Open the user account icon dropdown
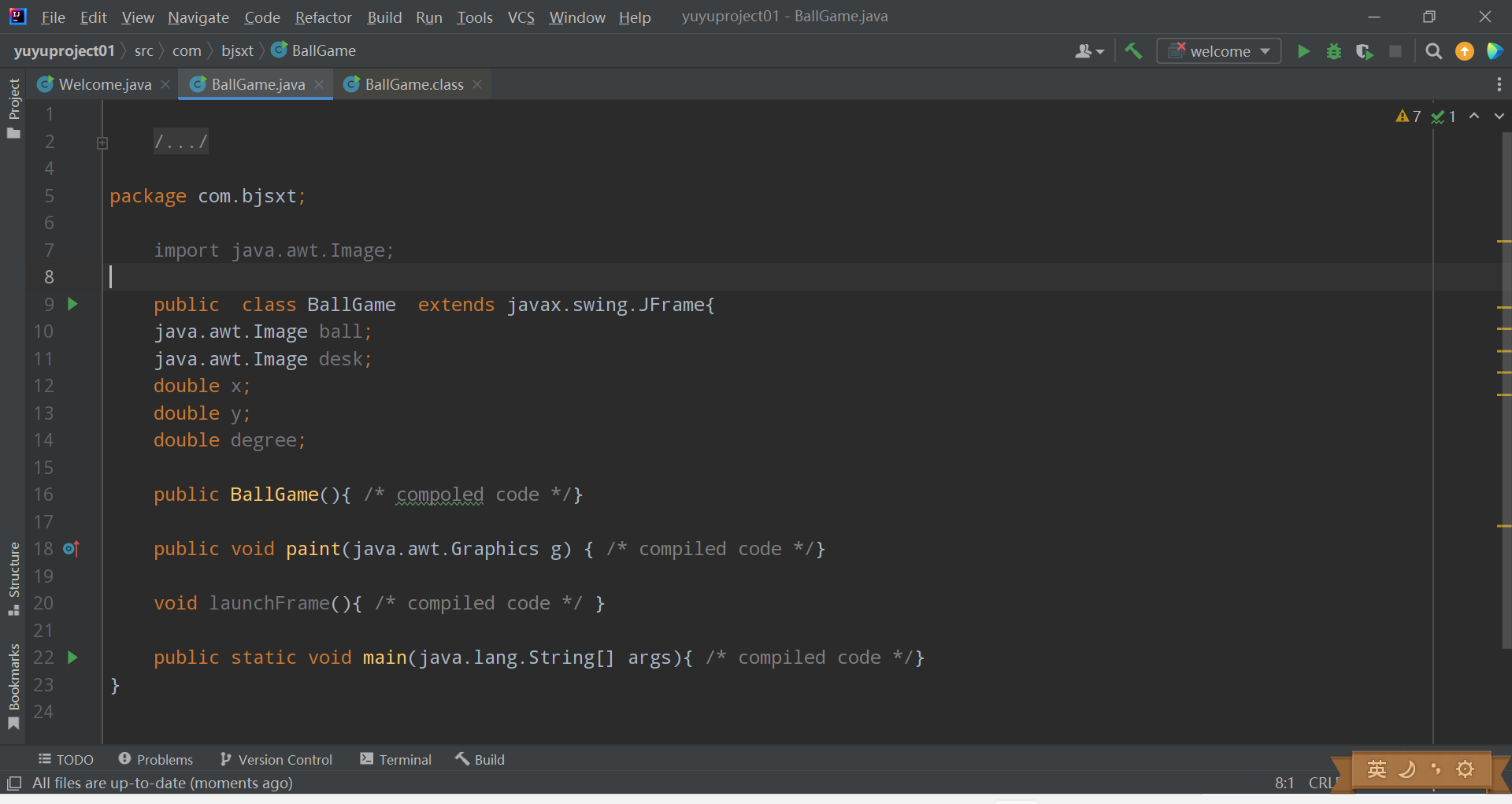 tap(1090, 51)
